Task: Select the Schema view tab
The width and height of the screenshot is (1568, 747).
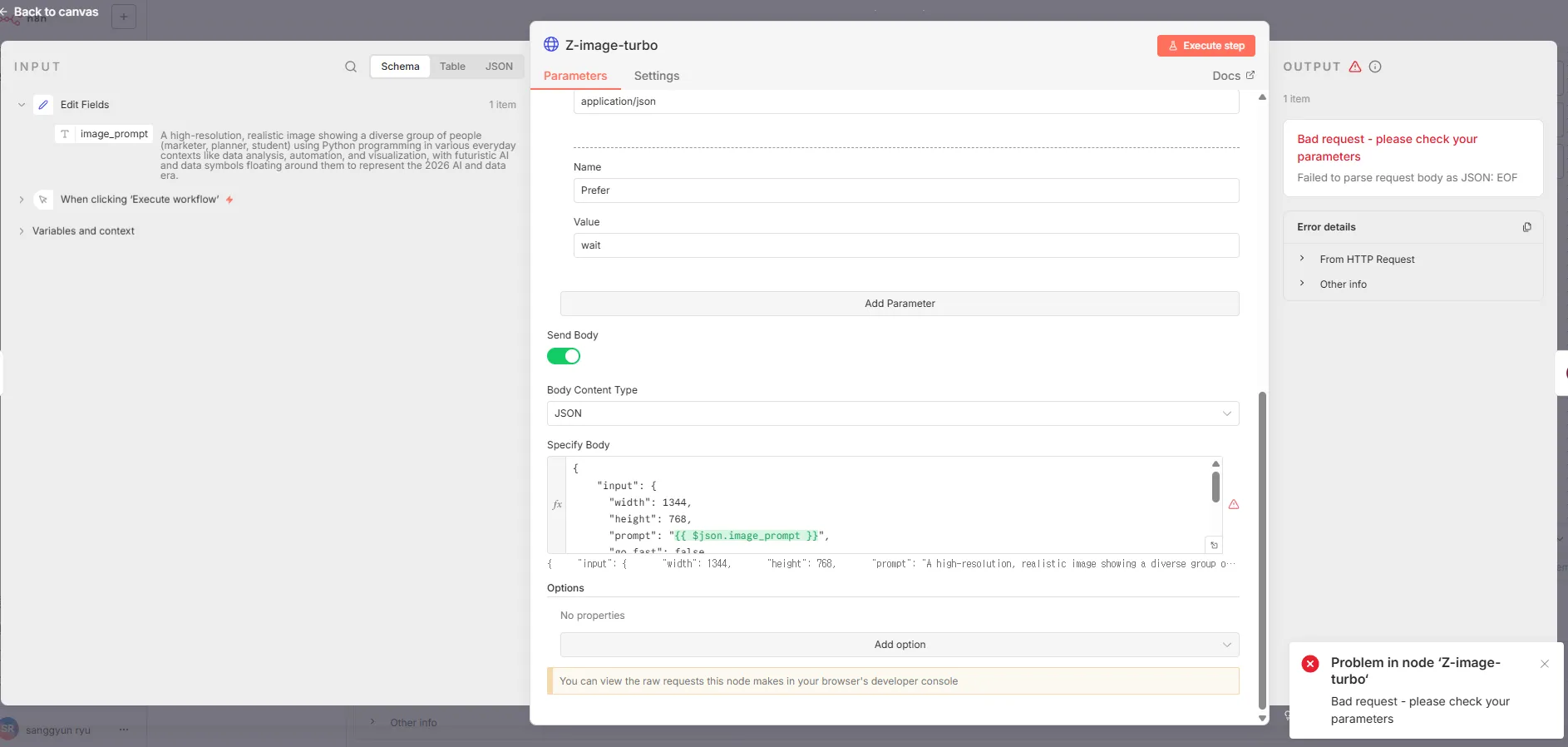Action: pyautogui.click(x=400, y=67)
